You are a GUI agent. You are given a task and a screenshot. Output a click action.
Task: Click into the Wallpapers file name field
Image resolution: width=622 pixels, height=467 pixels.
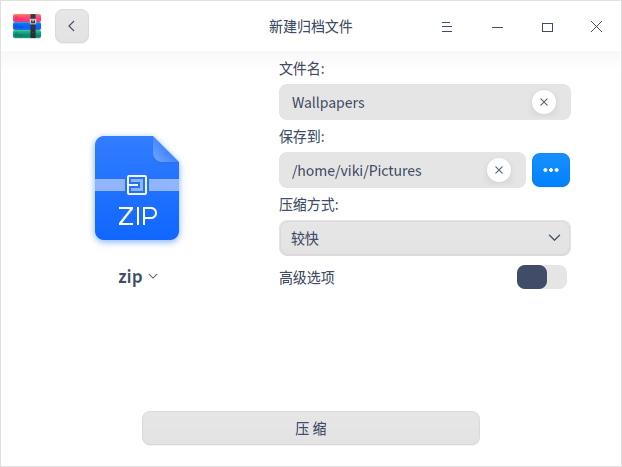[x=405, y=102]
